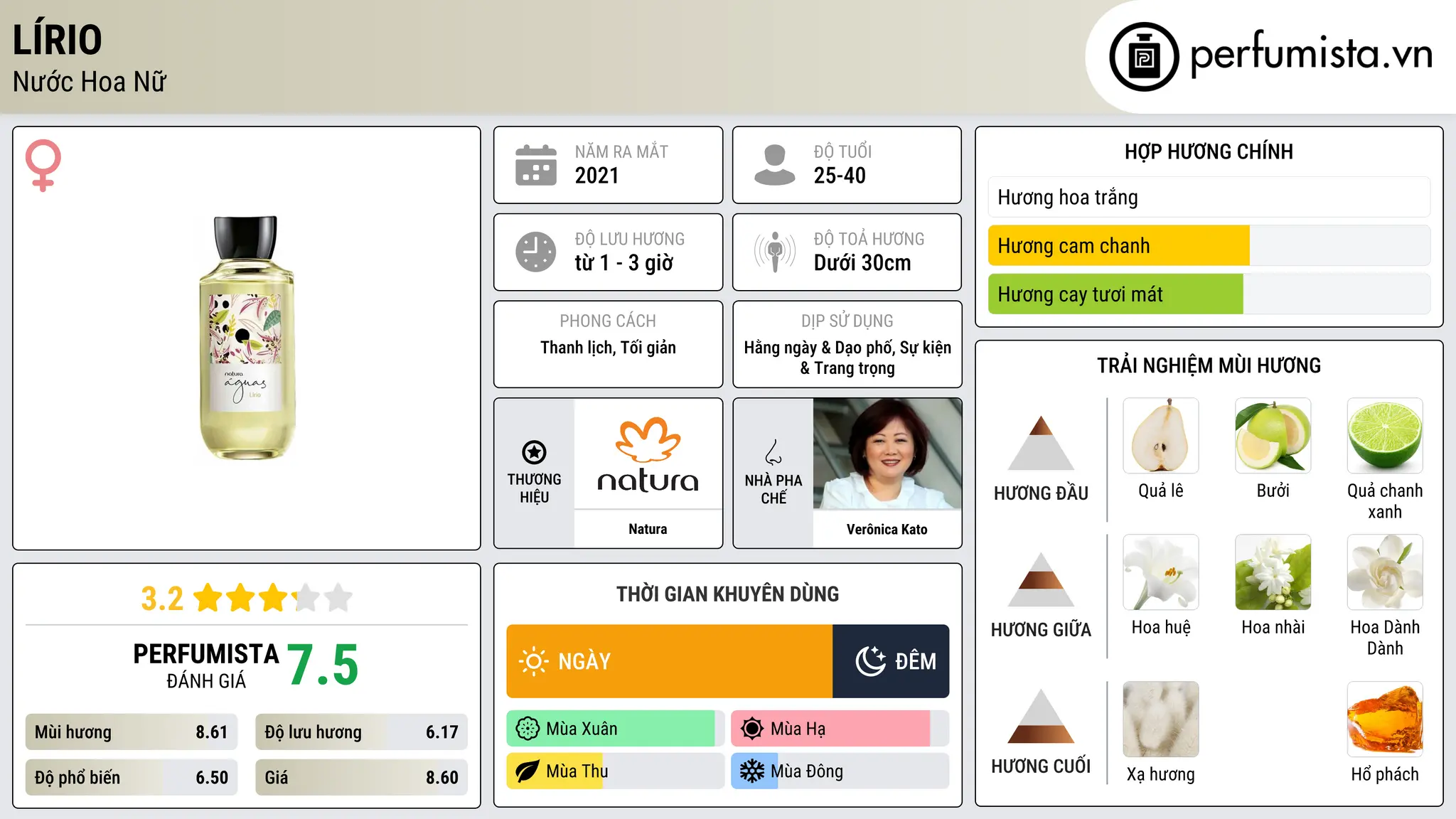The height and width of the screenshot is (819, 1456).
Task: Click the Hoa nhài jasmine note image
Action: coord(1273,572)
